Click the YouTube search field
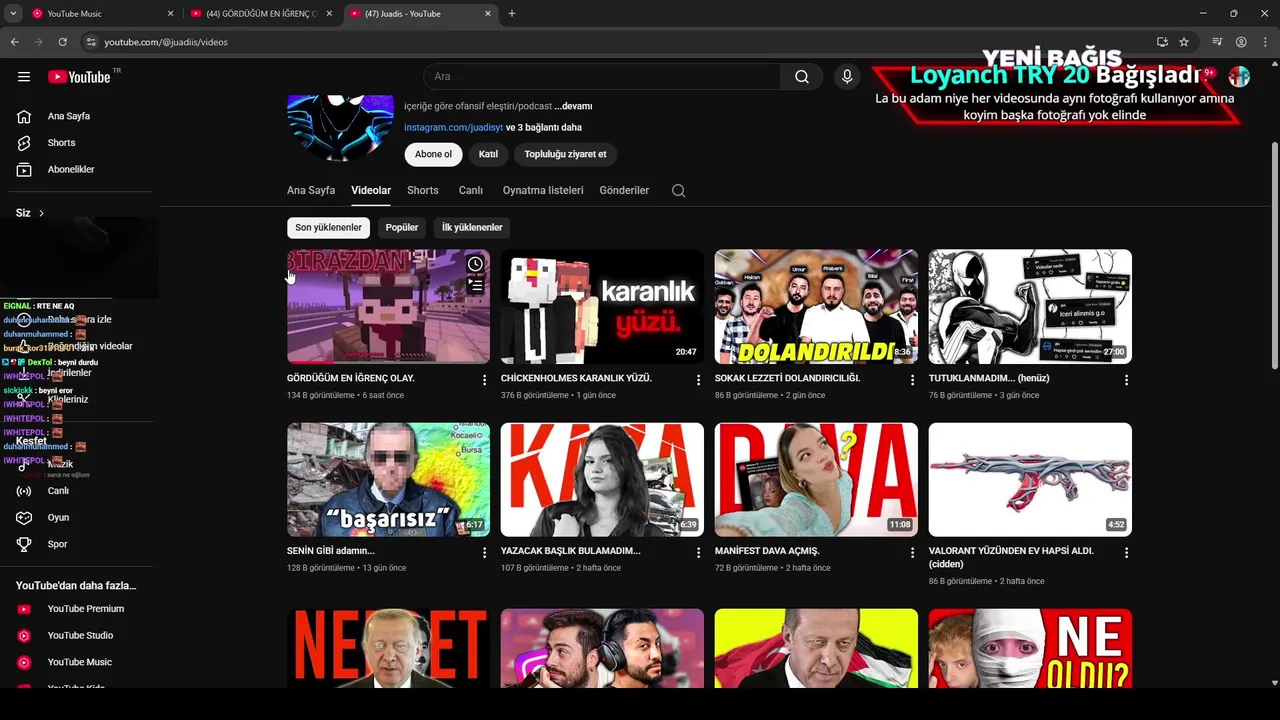 (x=602, y=77)
